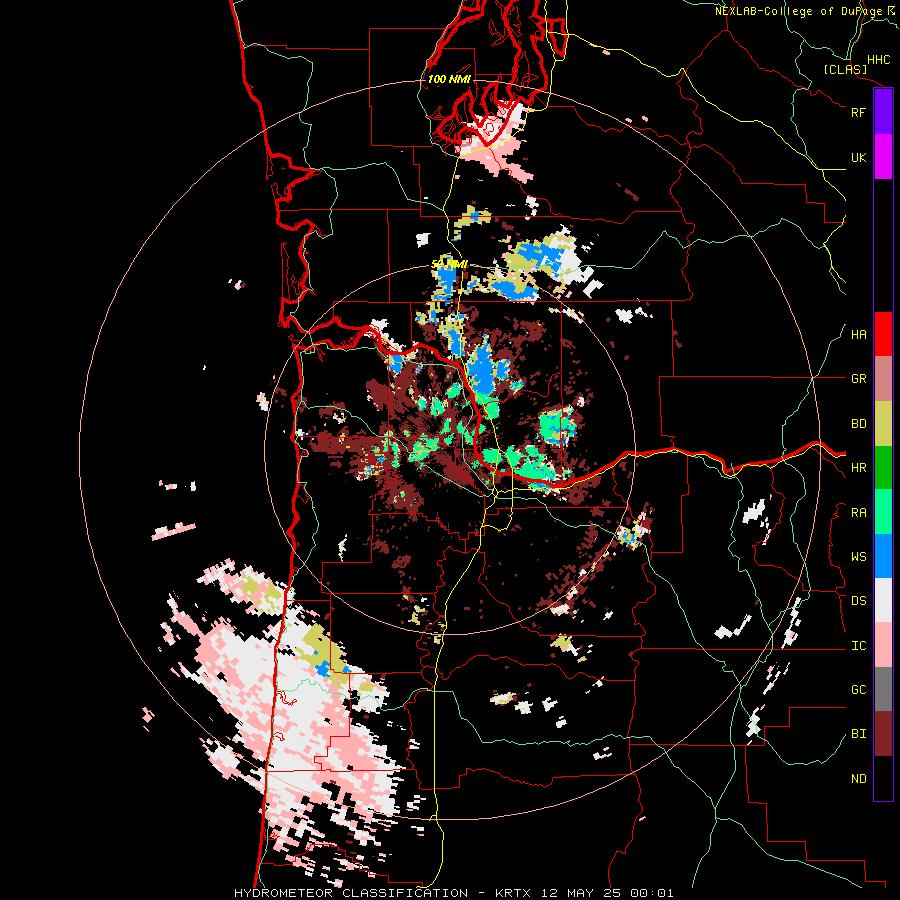Click the purple RF legend swatch
The image size is (900, 900).
click(x=883, y=112)
